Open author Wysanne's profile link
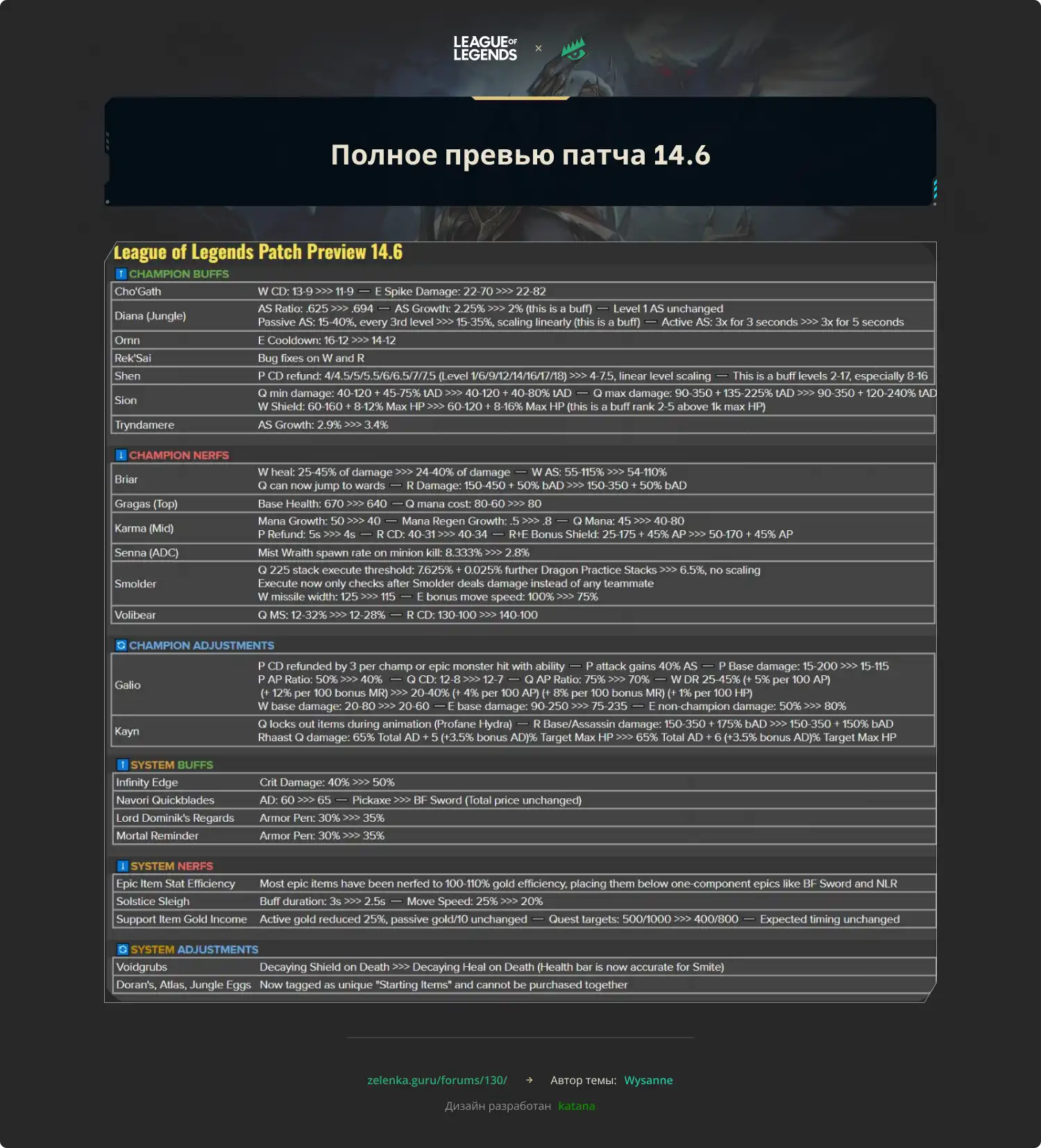Screen dimensions: 1041x1148 (x=648, y=1080)
